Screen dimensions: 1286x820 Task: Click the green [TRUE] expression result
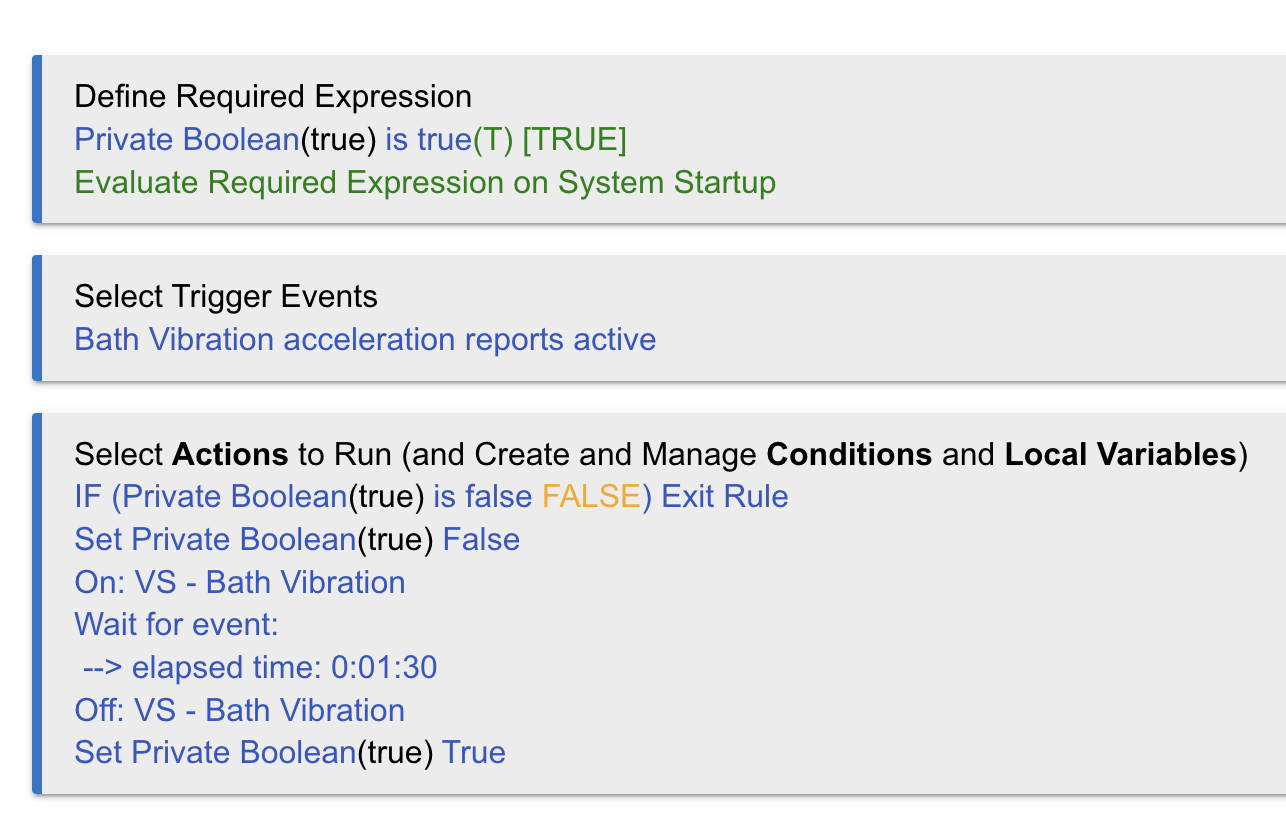[574, 140]
